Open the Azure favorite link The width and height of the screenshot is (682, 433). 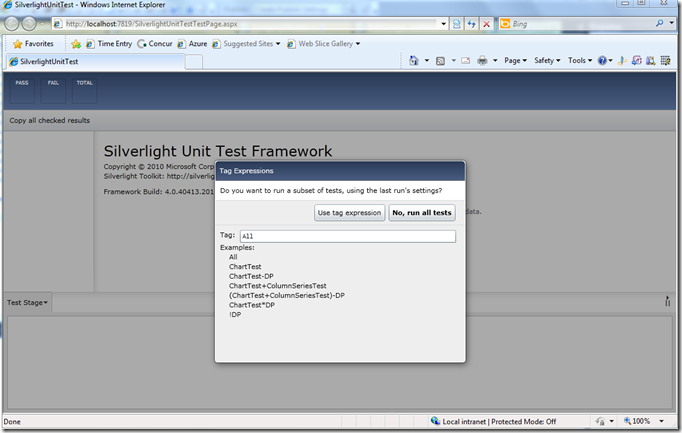192,44
